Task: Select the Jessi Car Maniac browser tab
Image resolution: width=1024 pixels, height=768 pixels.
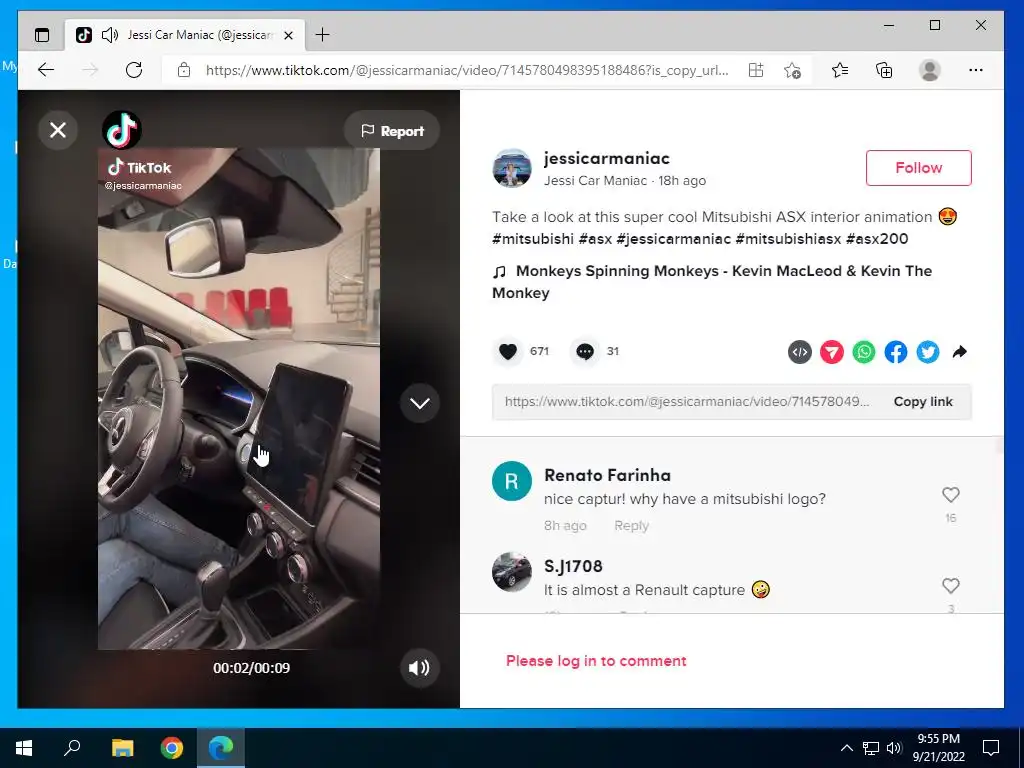Action: tap(187, 35)
